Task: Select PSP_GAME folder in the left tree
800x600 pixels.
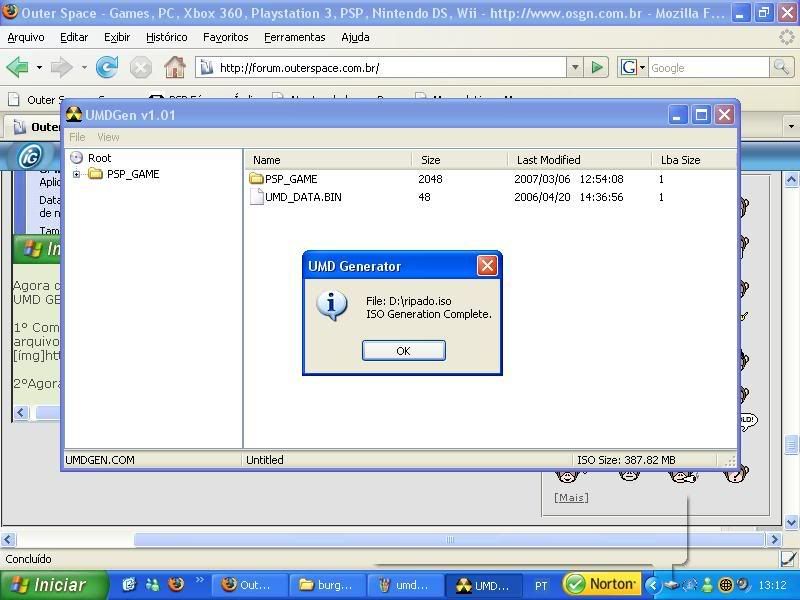Action: (133, 174)
